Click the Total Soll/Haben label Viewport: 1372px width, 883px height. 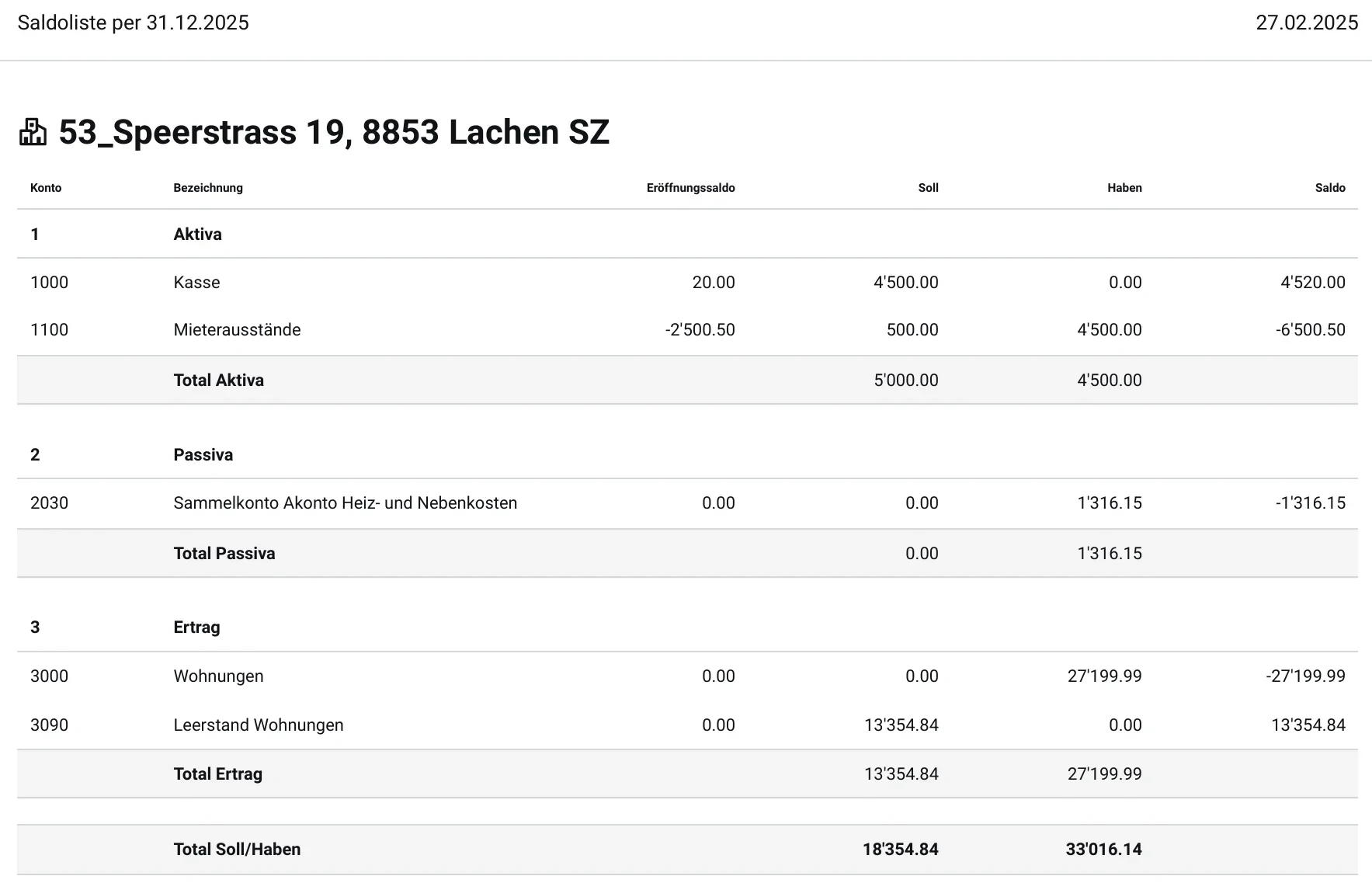(x=237, y=850)
